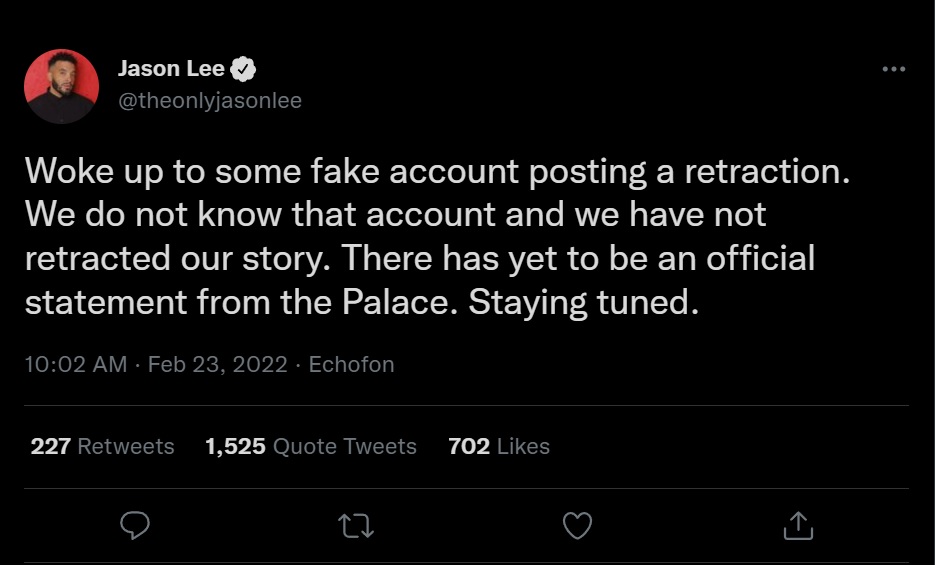Show the 702 Likes list
The image size is (935, 565).
coord(499,446)
